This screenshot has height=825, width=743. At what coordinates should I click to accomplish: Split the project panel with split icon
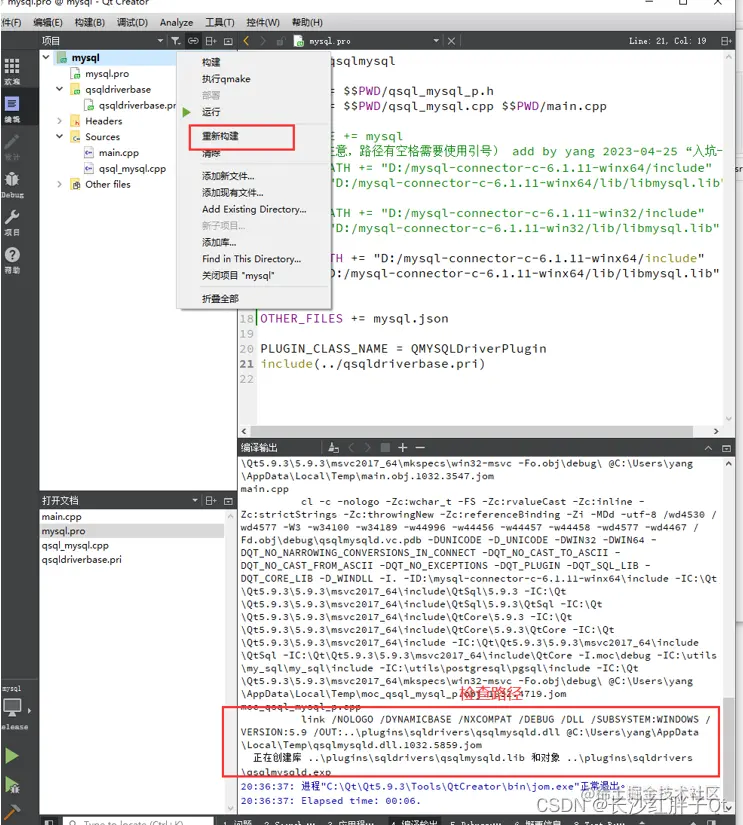[x=211, y=41]
